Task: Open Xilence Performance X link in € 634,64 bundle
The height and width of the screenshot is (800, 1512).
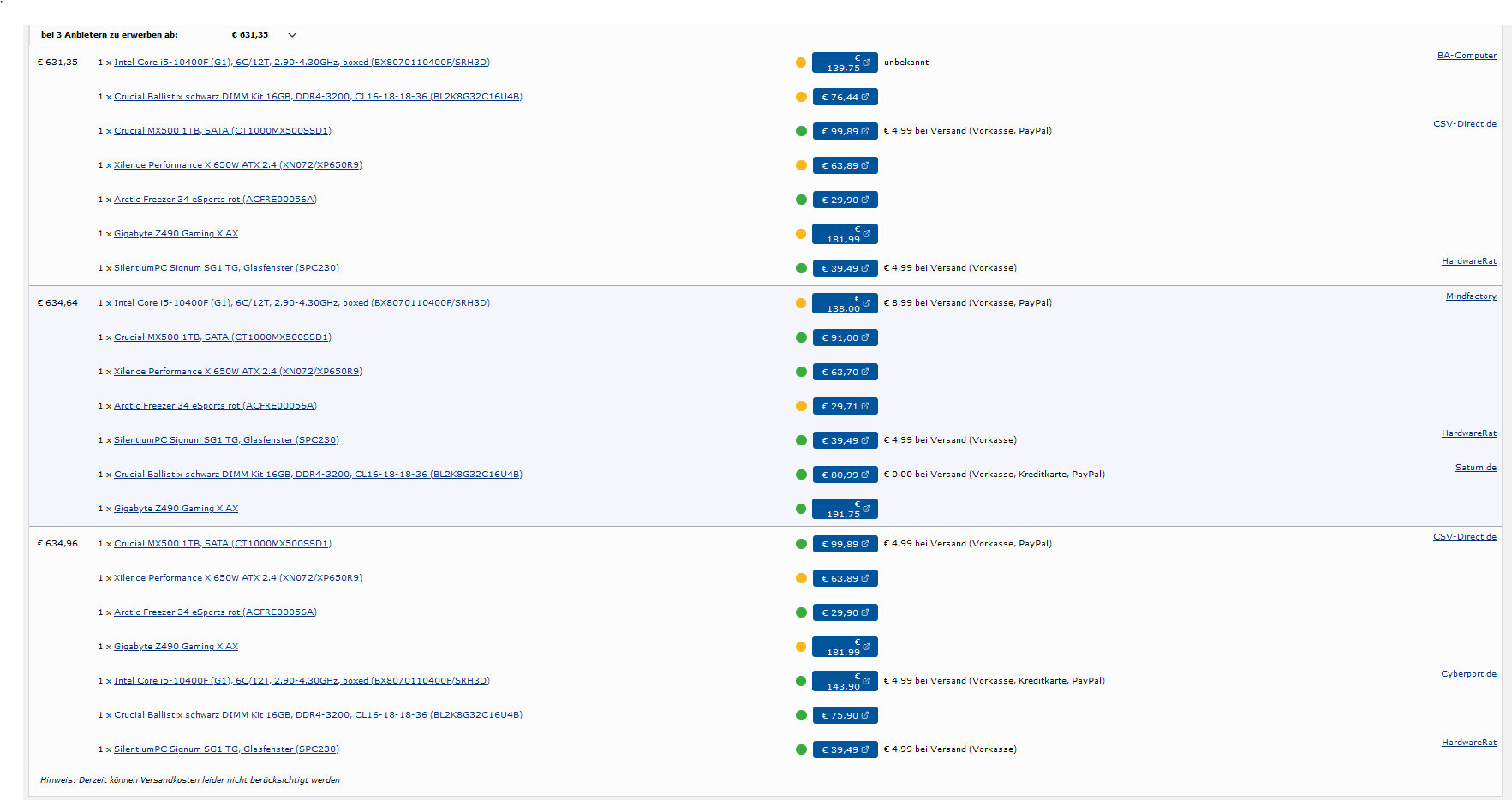Action: 238,372
